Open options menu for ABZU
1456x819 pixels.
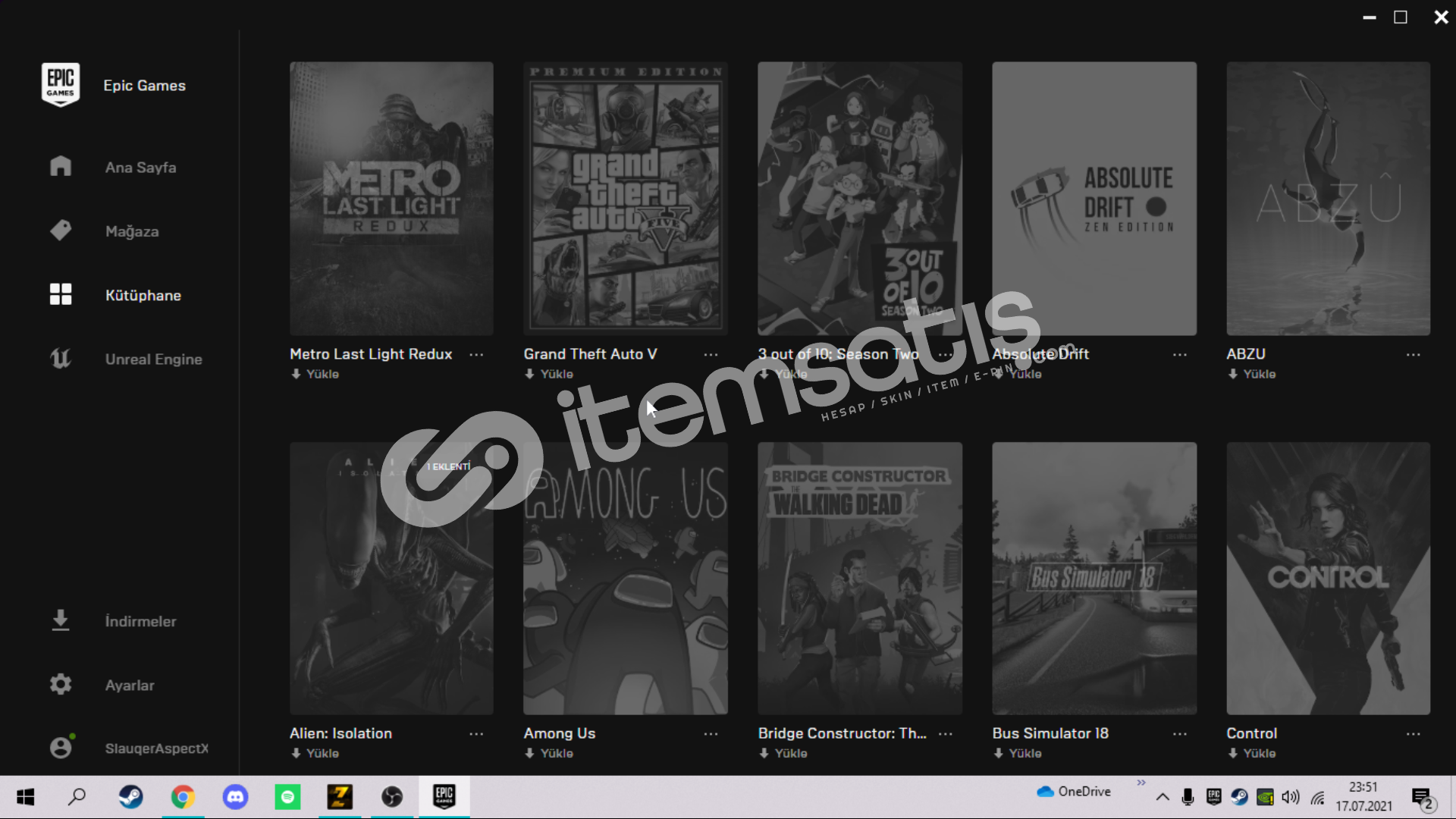[1414, 355]
